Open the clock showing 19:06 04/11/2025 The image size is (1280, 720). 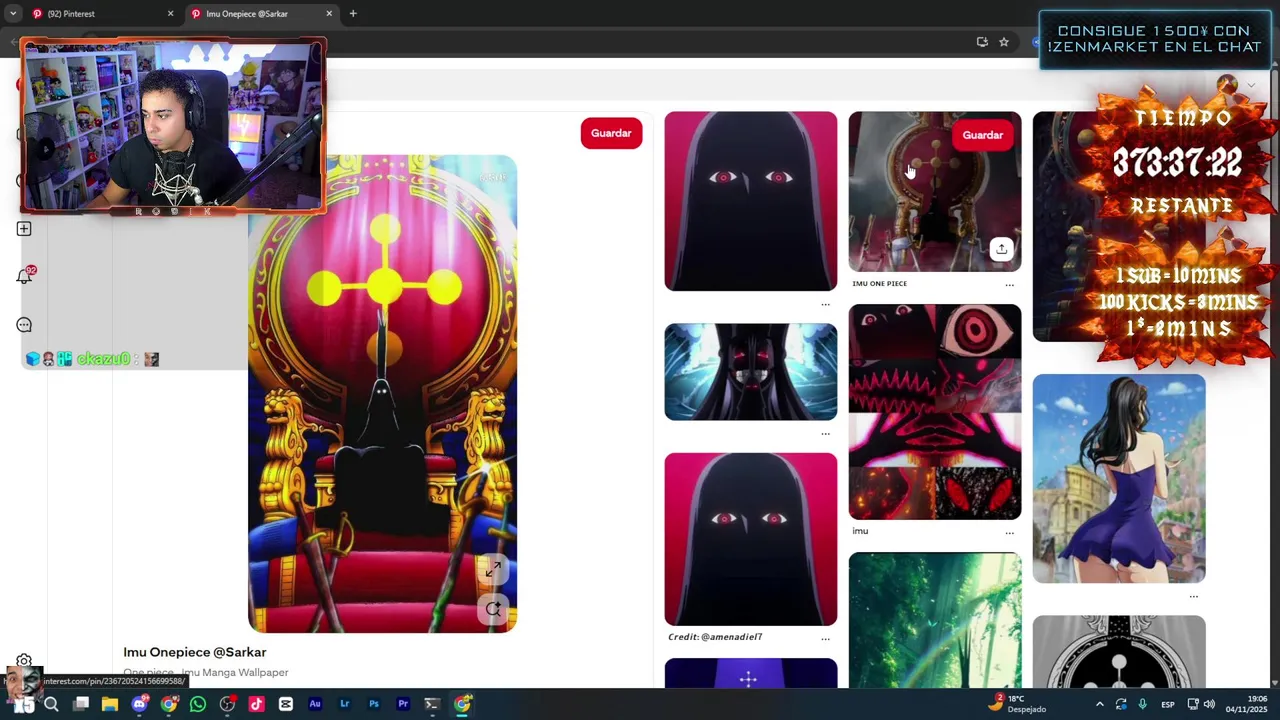(x=1247, y=704)
